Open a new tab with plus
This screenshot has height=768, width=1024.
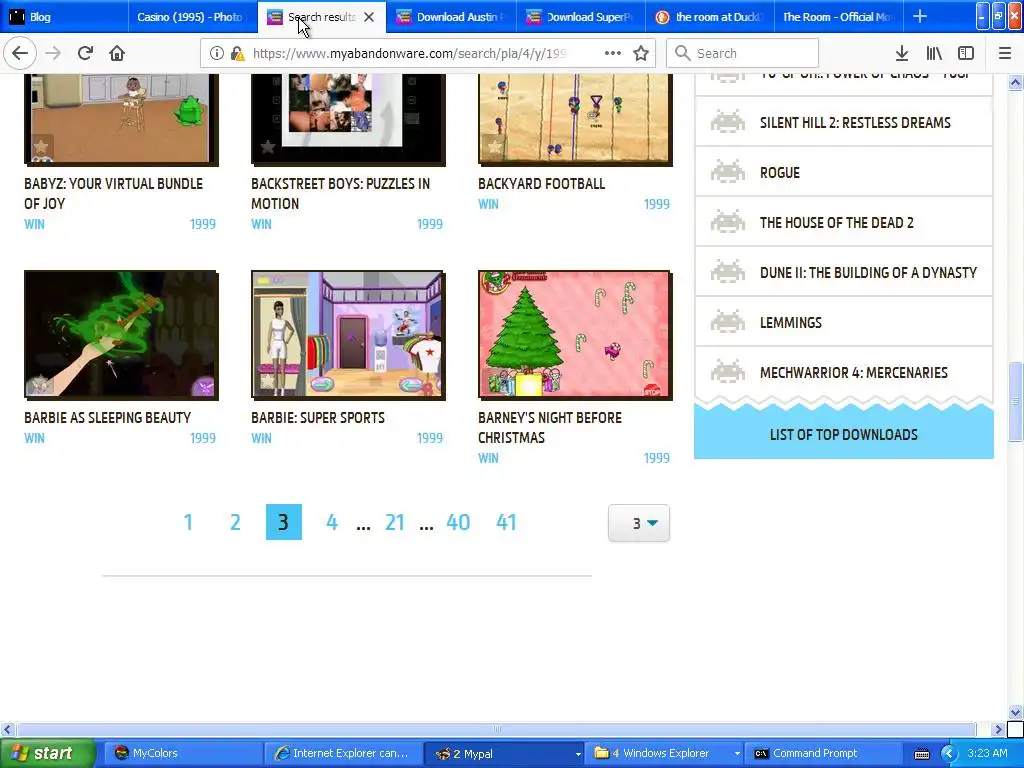pyautogui.click(x=920, y=16)
